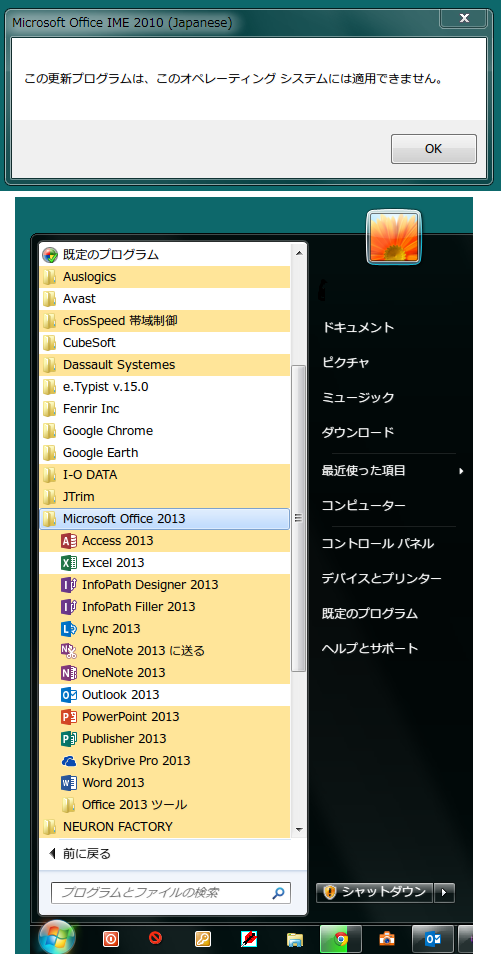This screenshot has height=955, width=501.
Task: Click the Windows Start orb
Action: click(x=57, y=937)
